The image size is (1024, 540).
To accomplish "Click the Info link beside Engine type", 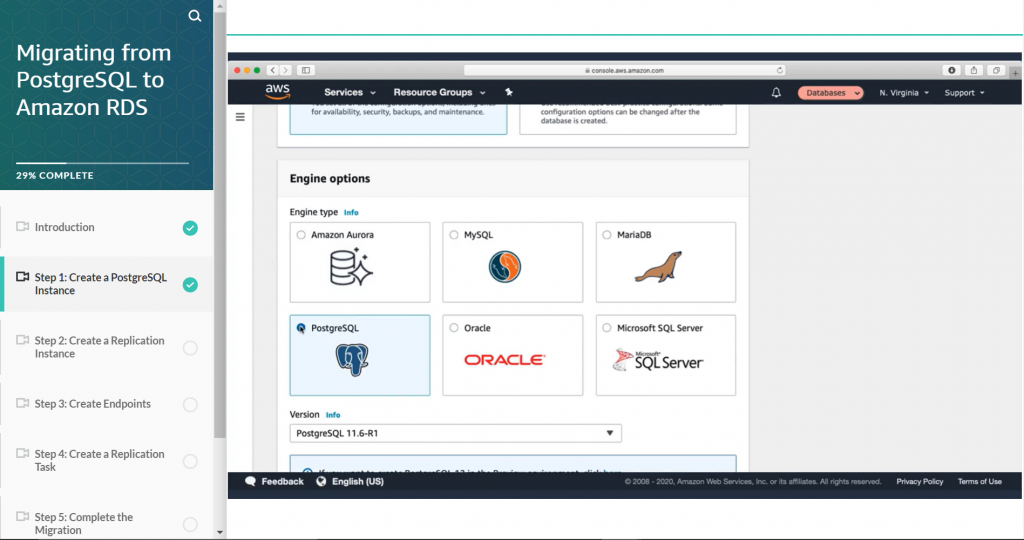I will click(351, 213).
